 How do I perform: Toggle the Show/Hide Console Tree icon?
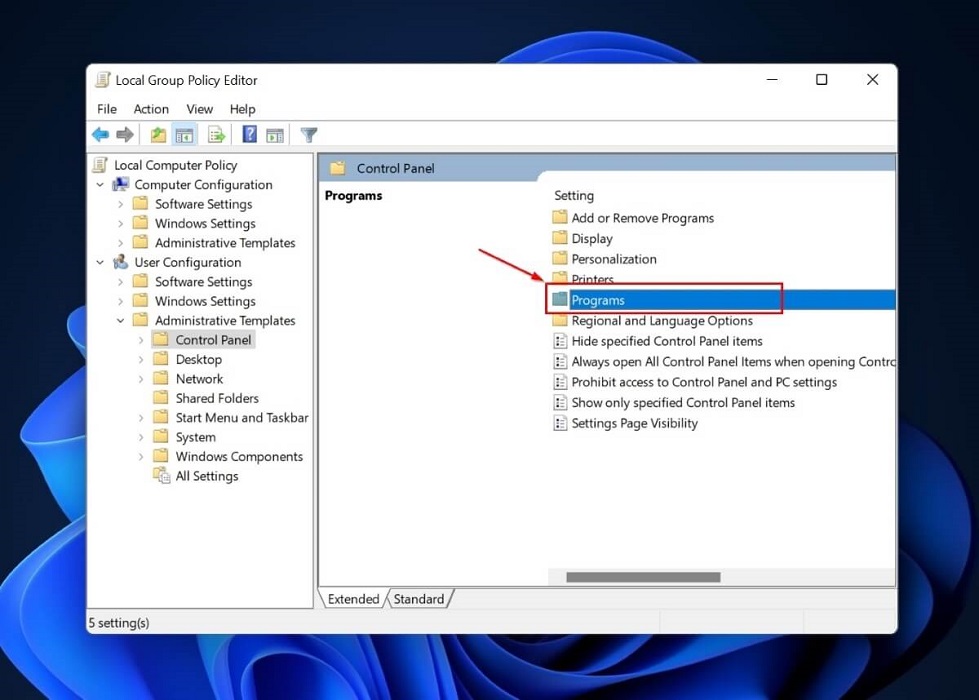(x=184, y=134)
